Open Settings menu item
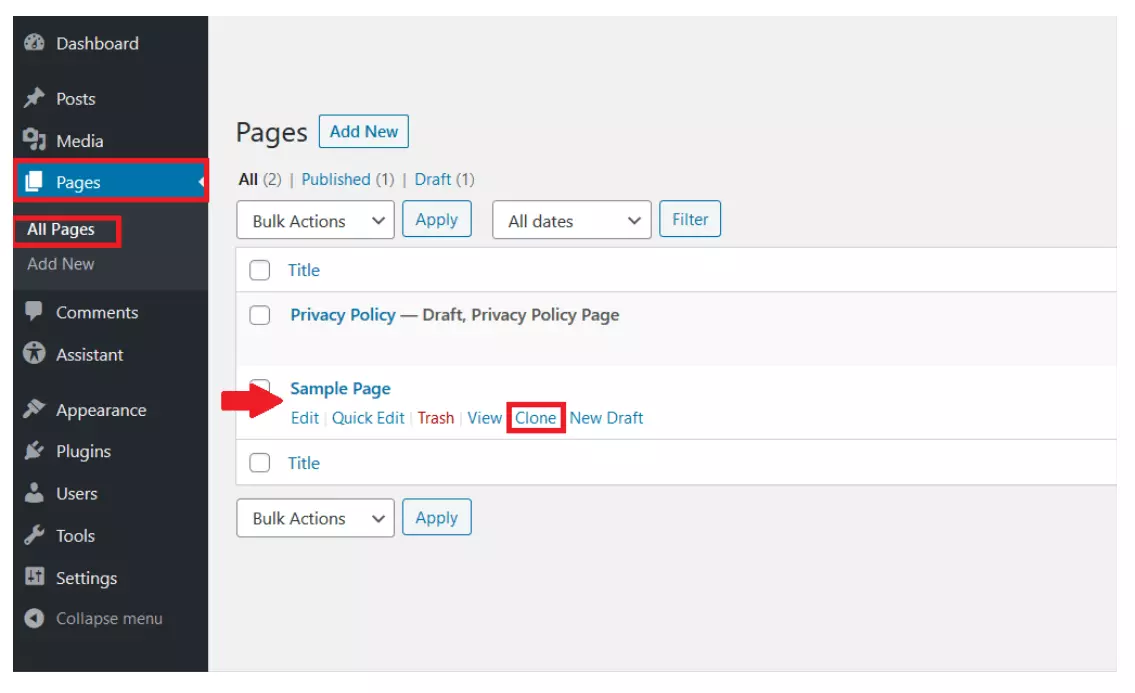Viewport: 1135px width, 693px height. click(86, 578)
